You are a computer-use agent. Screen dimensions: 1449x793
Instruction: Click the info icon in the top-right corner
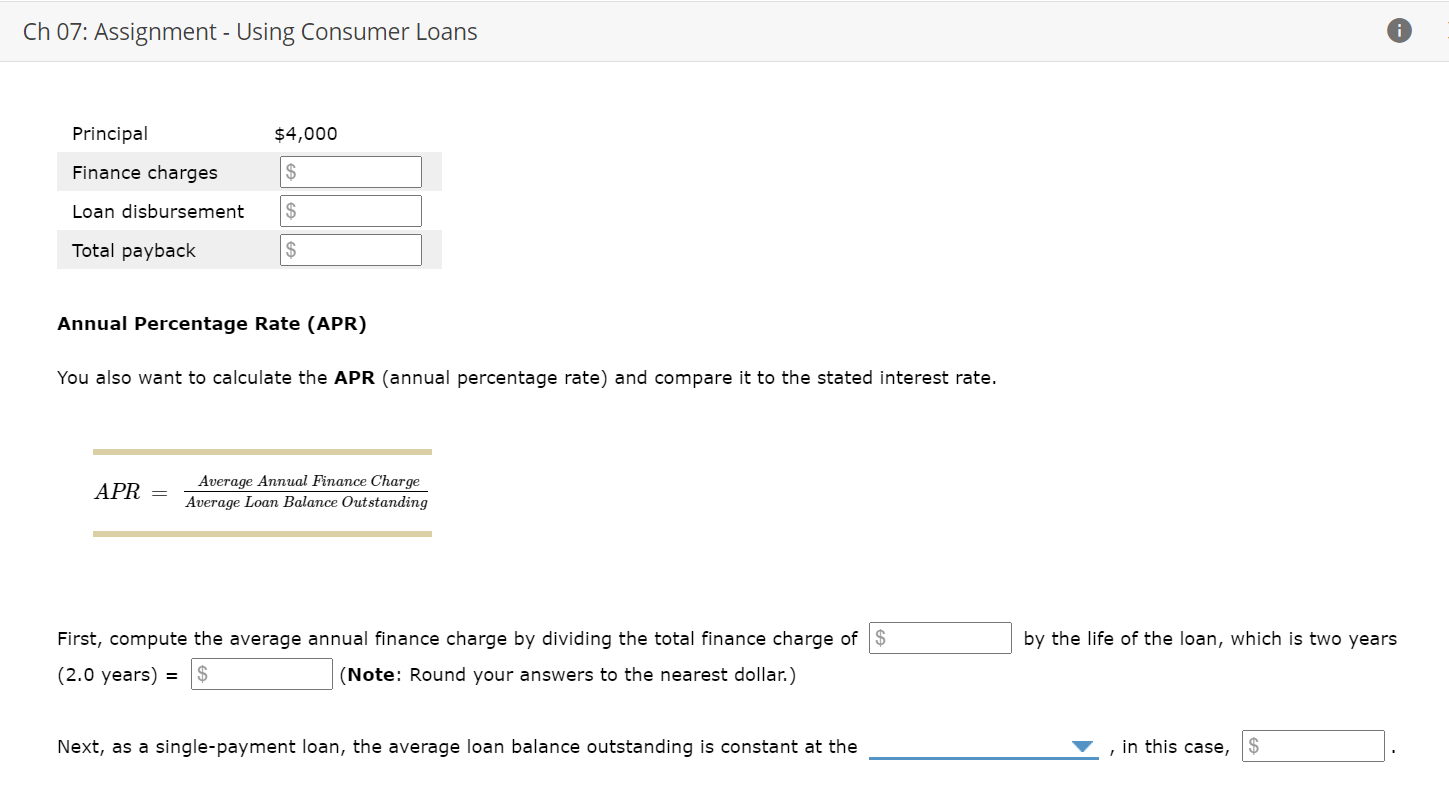pyautogui.click(x=1398, y=30)
